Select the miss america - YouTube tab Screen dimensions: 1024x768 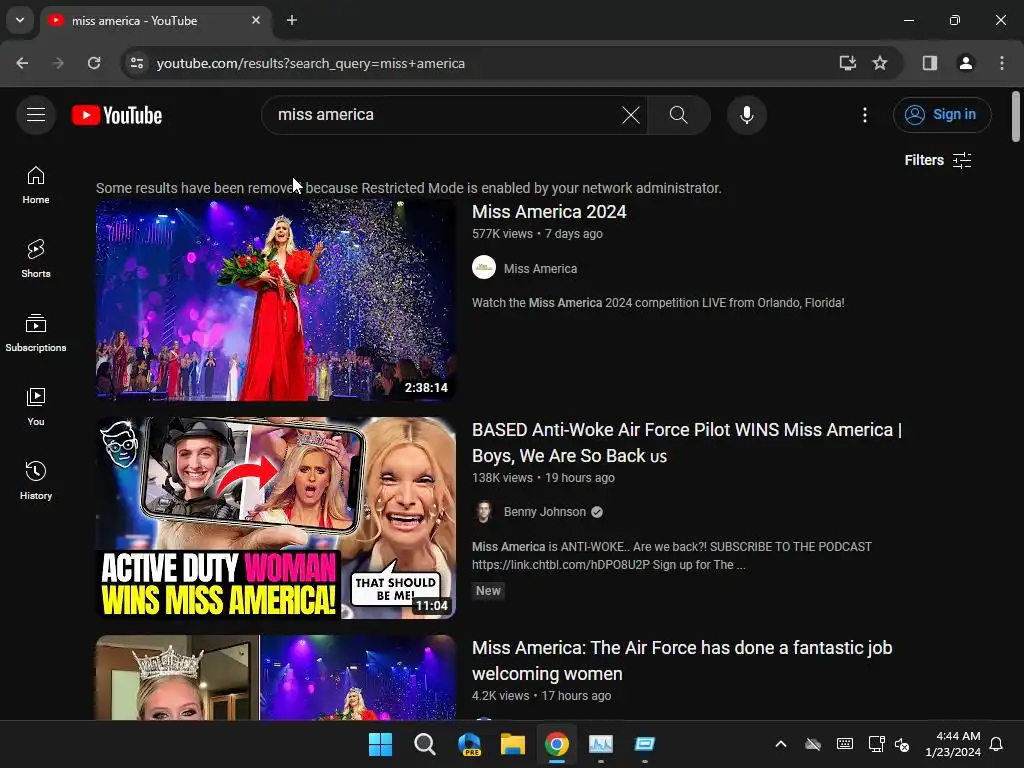tap(155, 21)
